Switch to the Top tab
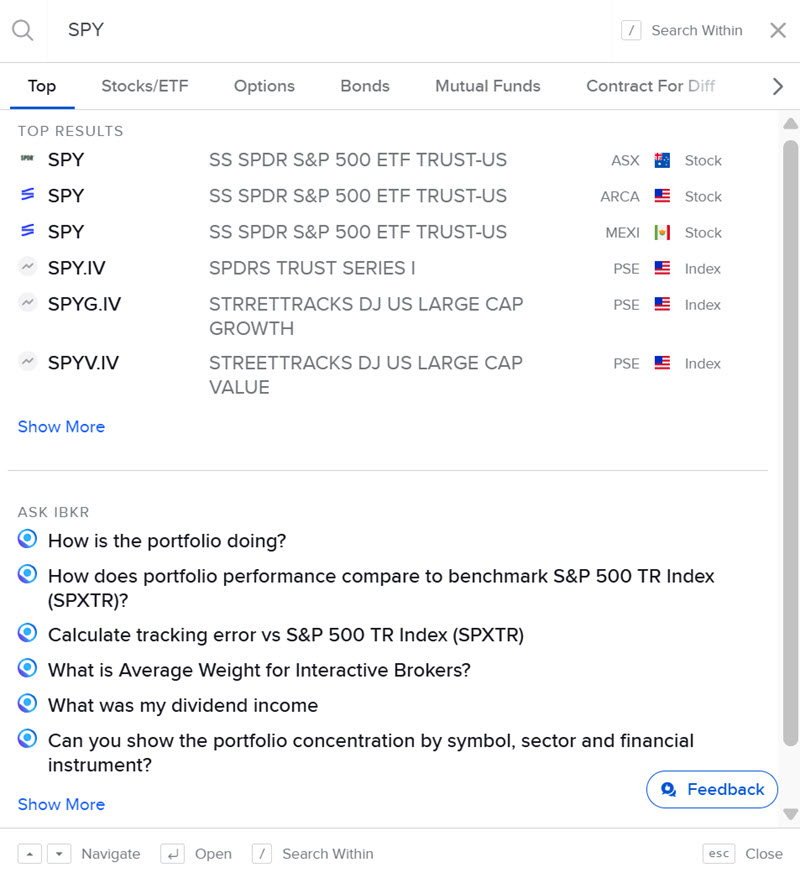This screenshot has width=800, height=873. (42, 86)
